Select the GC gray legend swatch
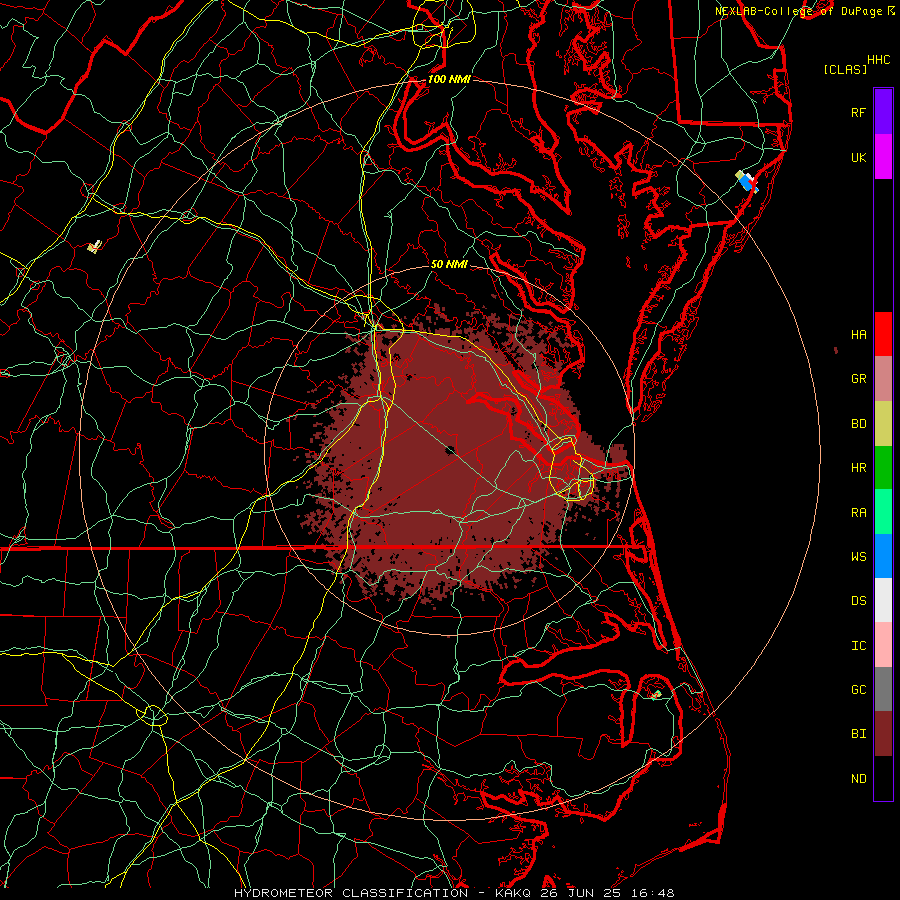 pos(883,689)
